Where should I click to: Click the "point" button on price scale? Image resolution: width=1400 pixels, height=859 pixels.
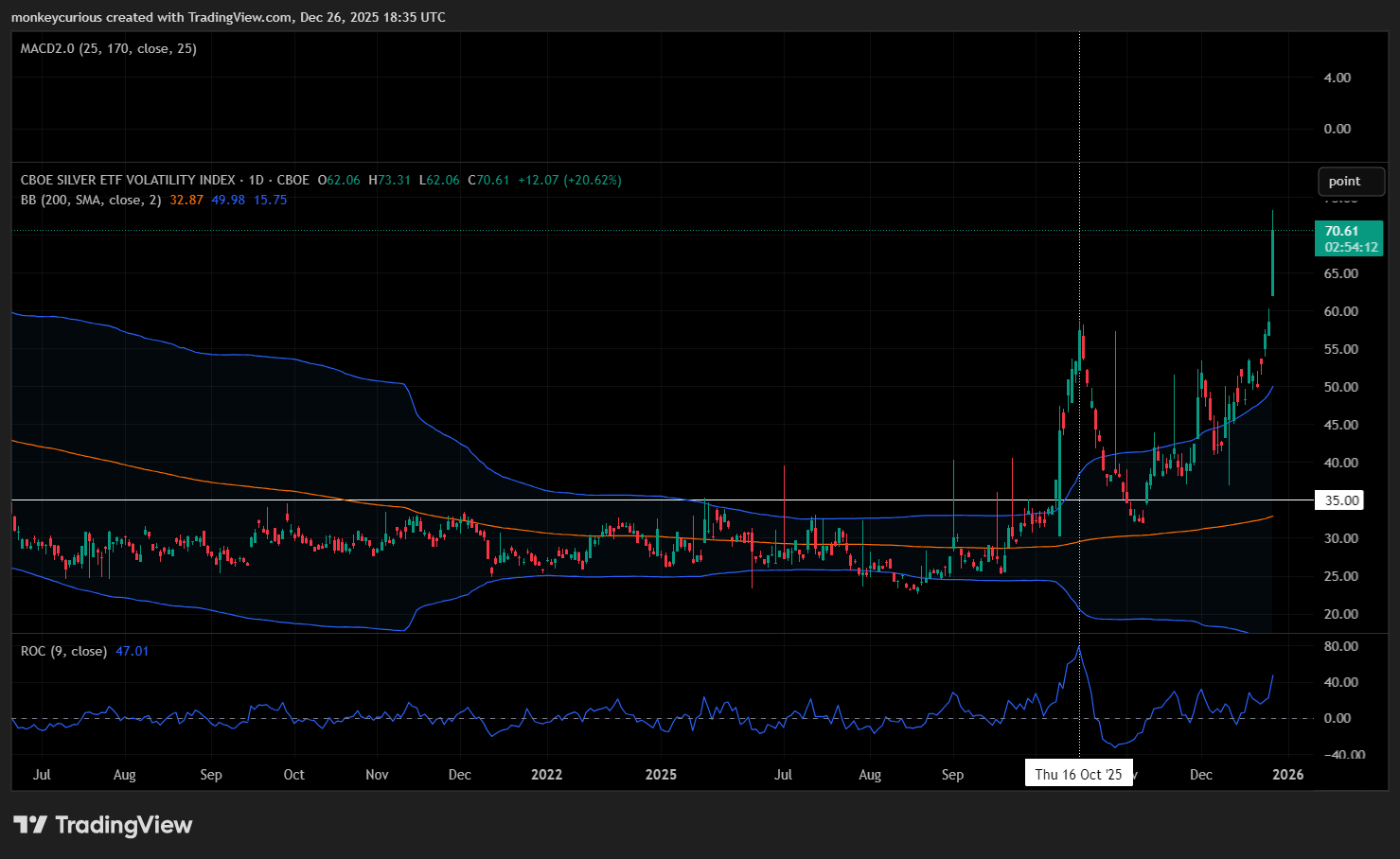point(1351,181)
